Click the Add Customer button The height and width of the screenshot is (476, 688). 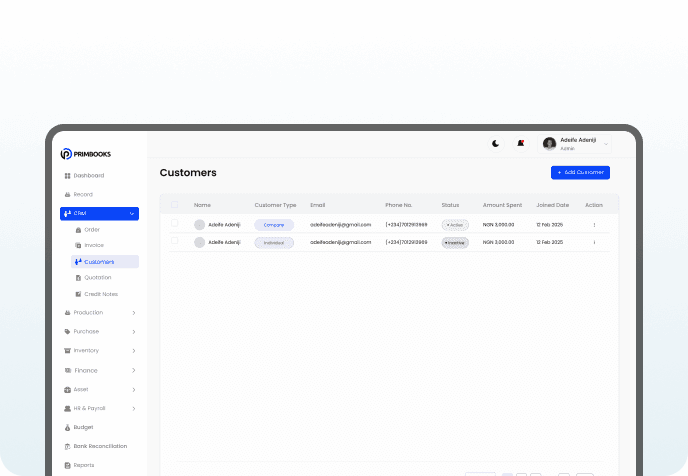[x=580, y=172]
